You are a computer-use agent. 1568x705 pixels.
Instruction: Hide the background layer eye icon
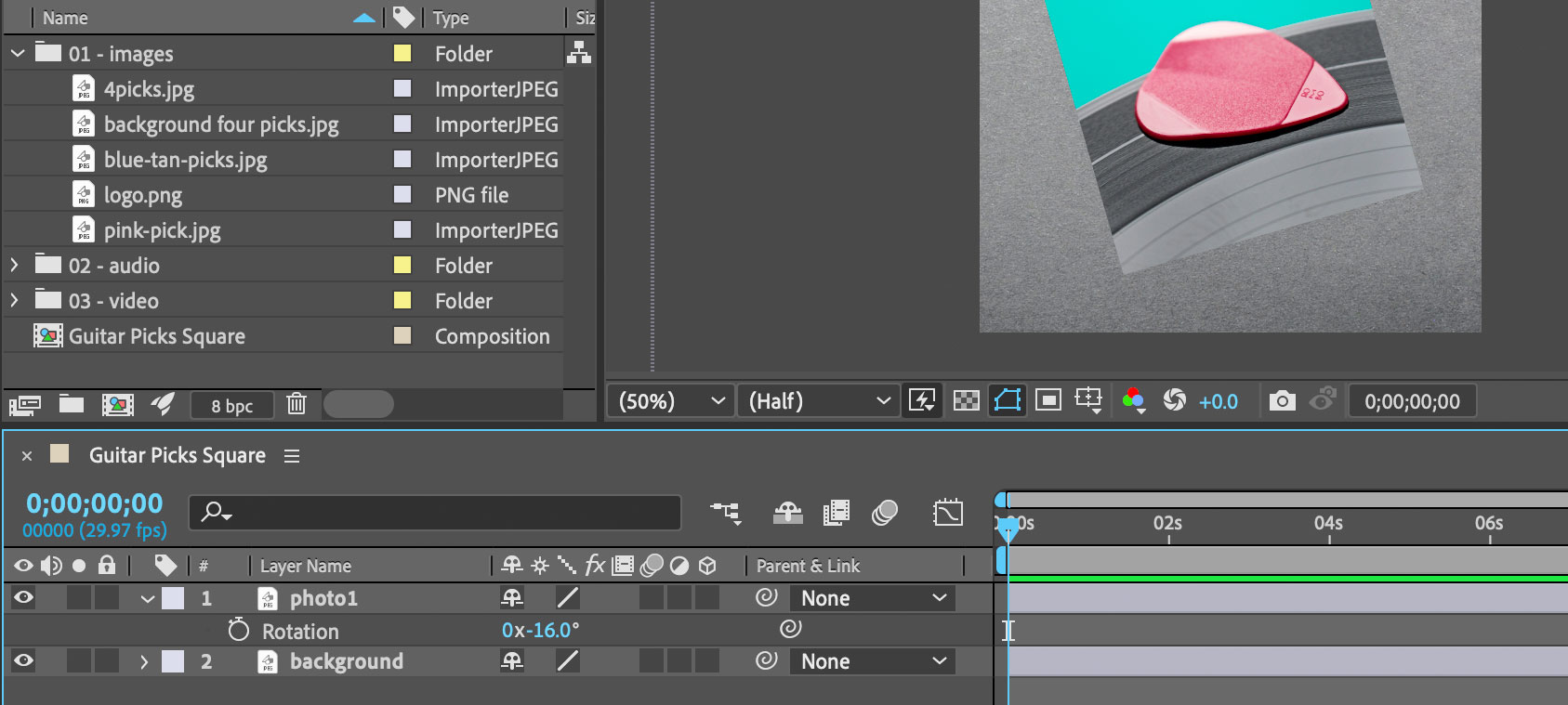(24, 660)
